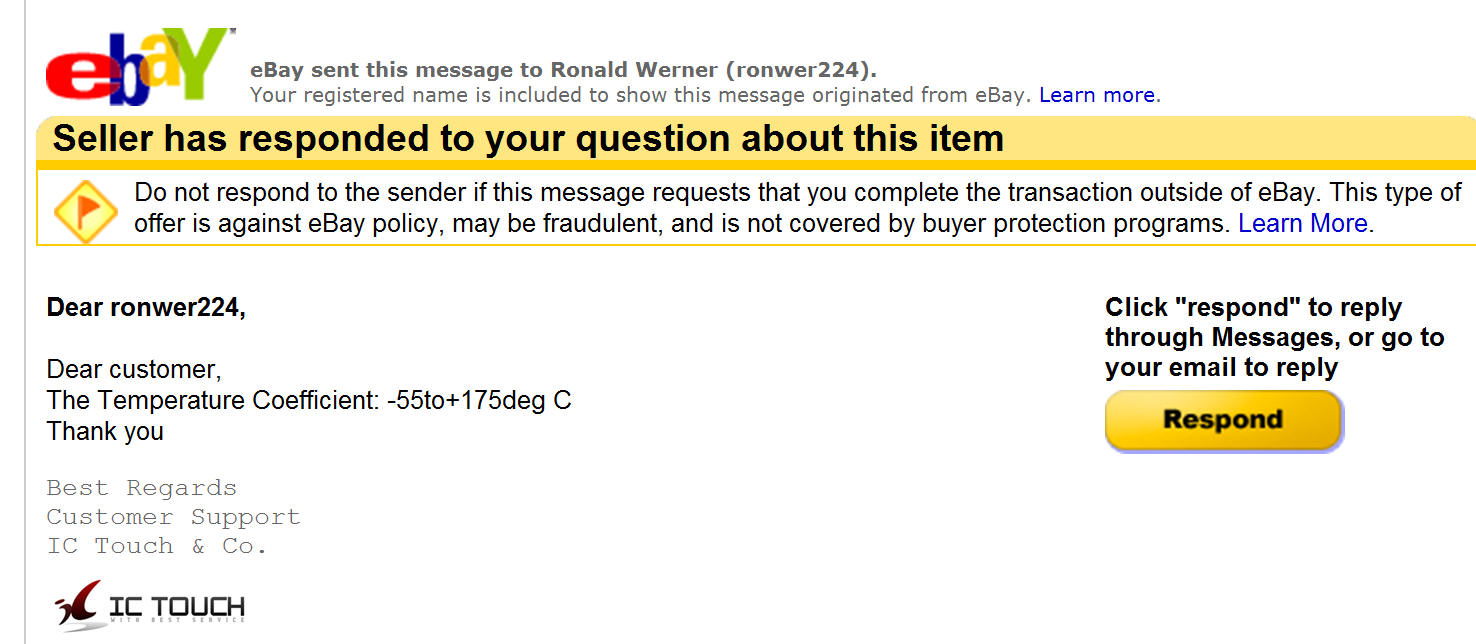Click the 'Seller has responded' heading
The width and height of the screenshot is (1476, 644).
pyautogui.click(x=528, y=138)
